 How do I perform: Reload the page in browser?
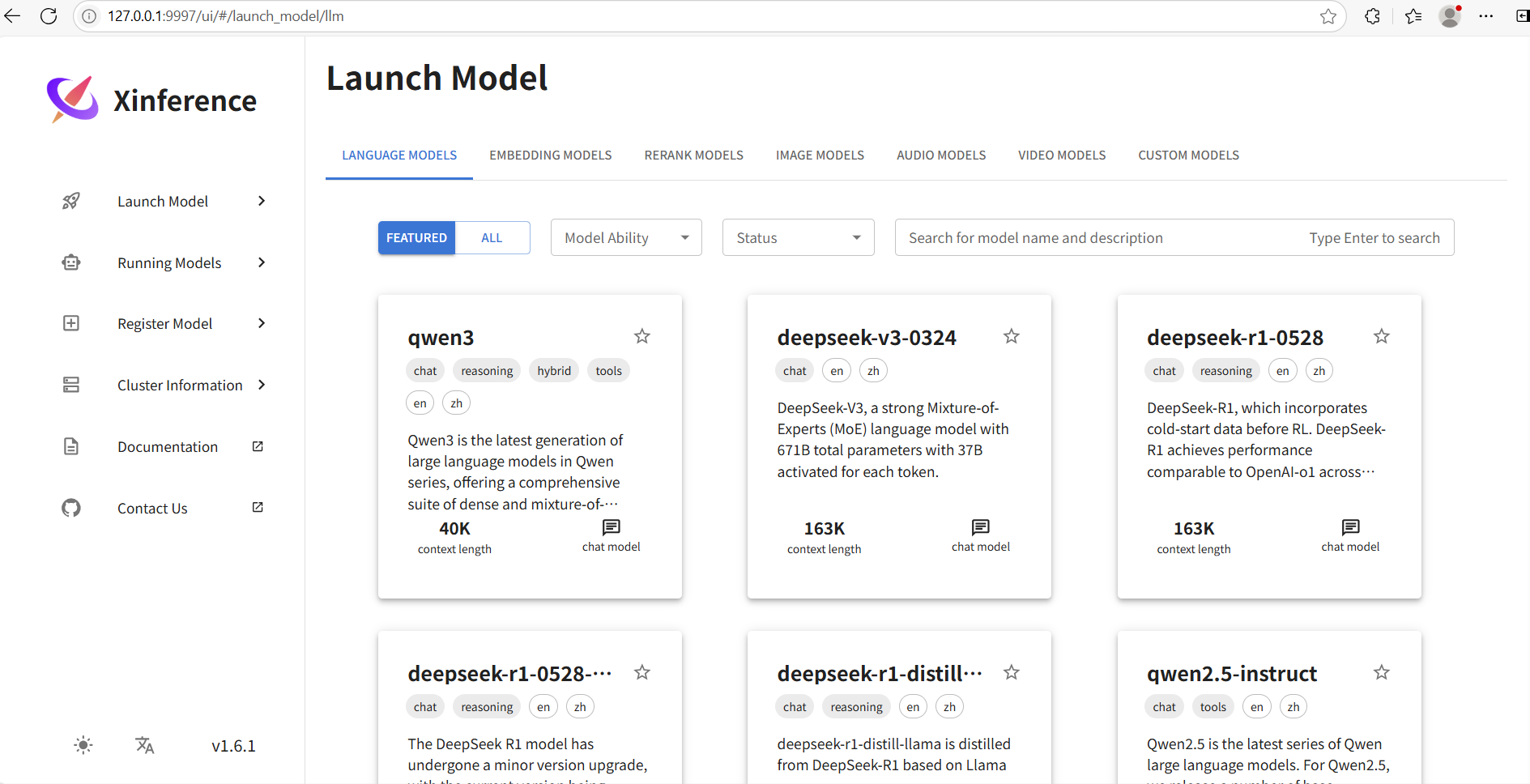pyautogui.click(x=49, y=16)
